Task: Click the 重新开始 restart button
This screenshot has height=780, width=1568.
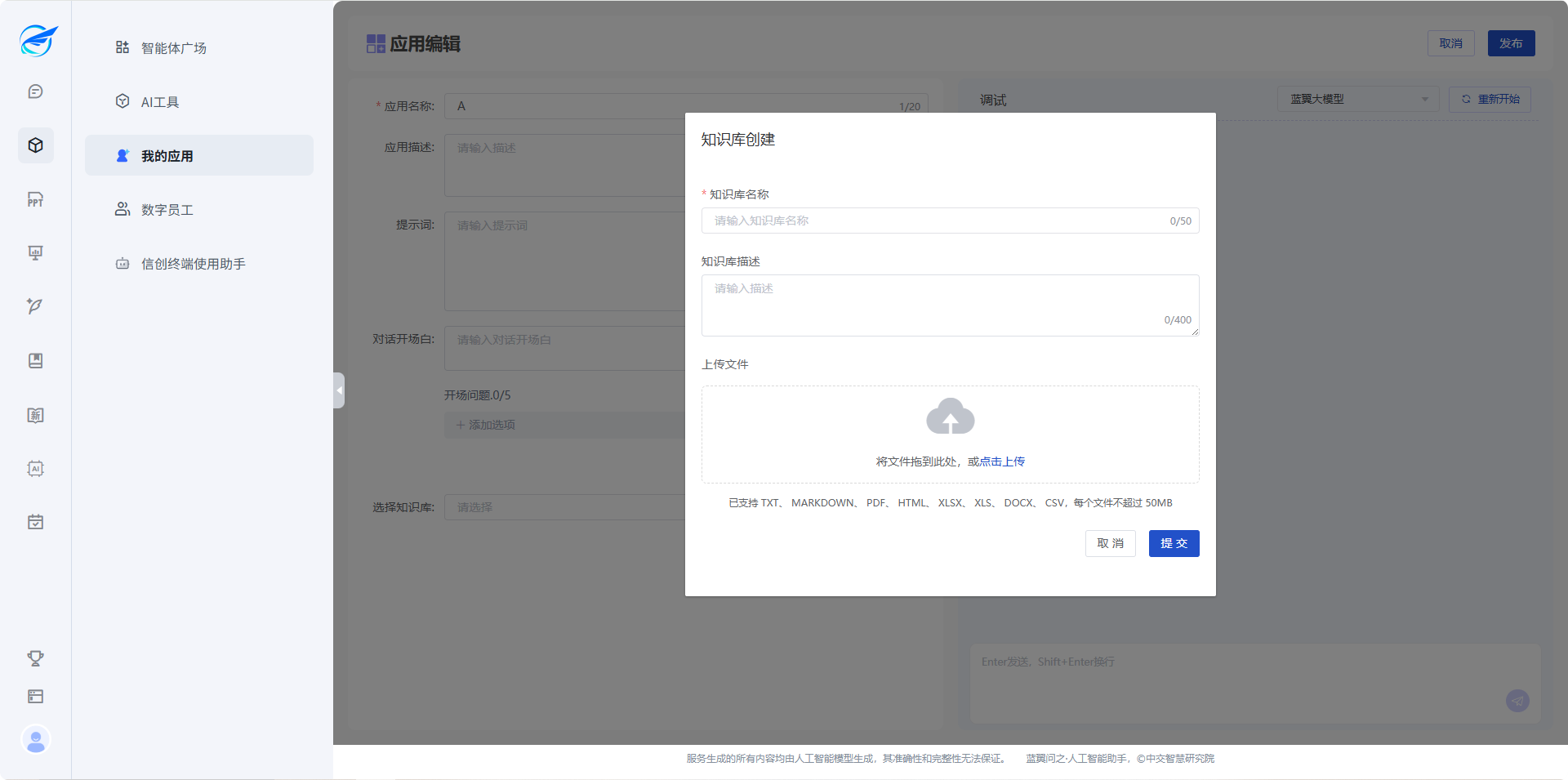Action: coord(1490,99)
